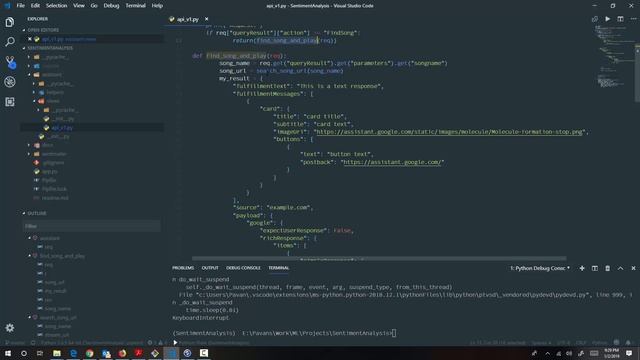The height and width of the screenshot is (360, 640).
Task: Select the terminal instance dropdown
Action: (x=540, y=268)
